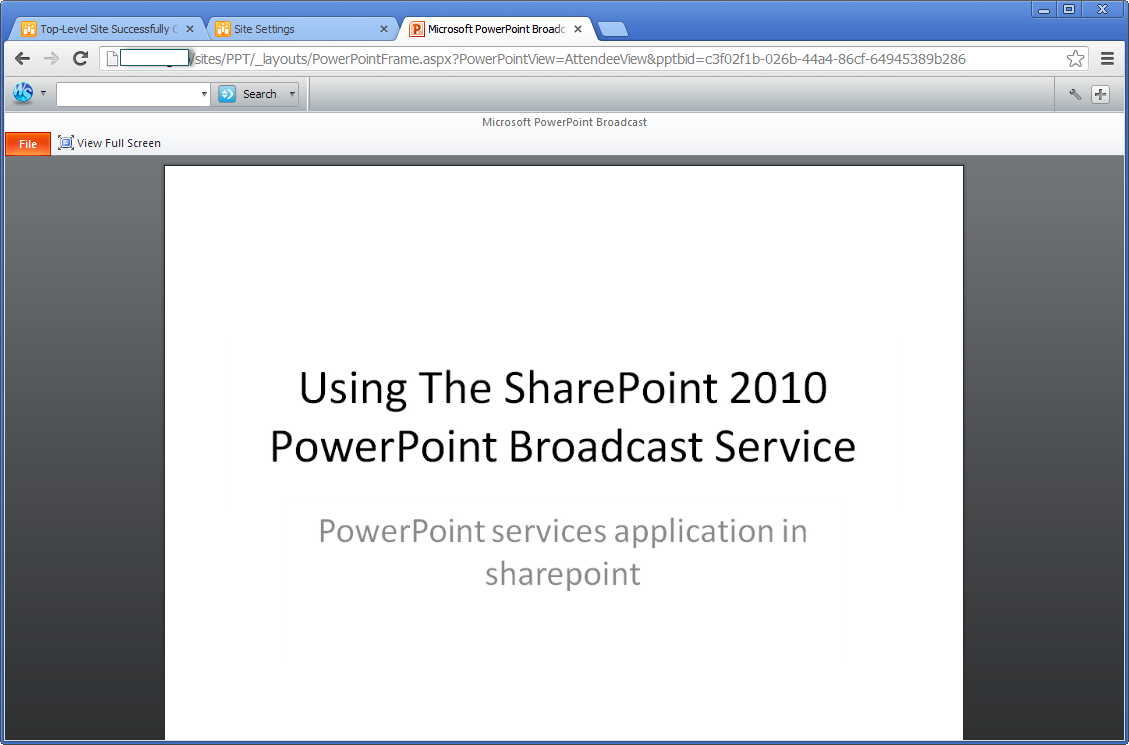The height and width of the screenshot is (745, 1129).
Task: Open a new browser tab
Action: pyautogui.click(x=613, y=30)
